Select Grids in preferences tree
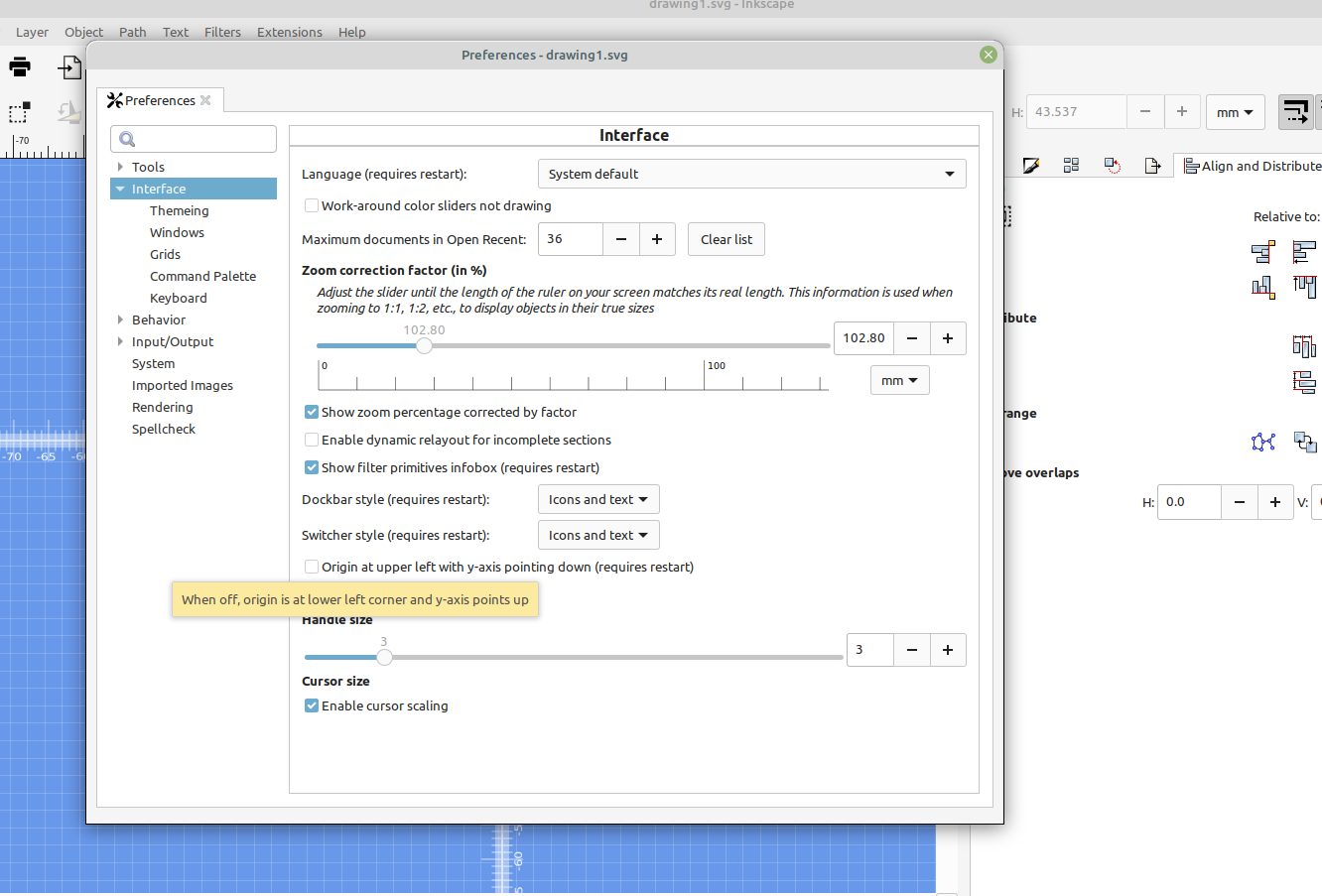 pos(165,254)
